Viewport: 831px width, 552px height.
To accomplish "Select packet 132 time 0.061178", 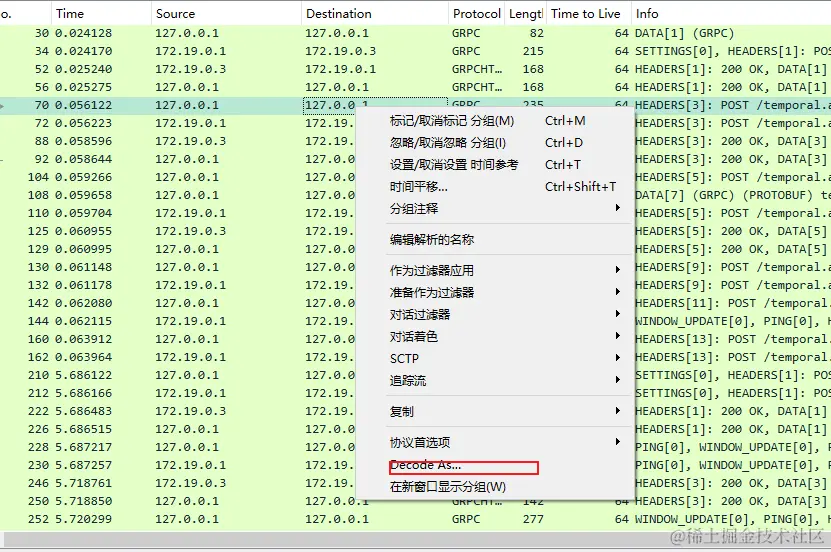I will [84, 286].
